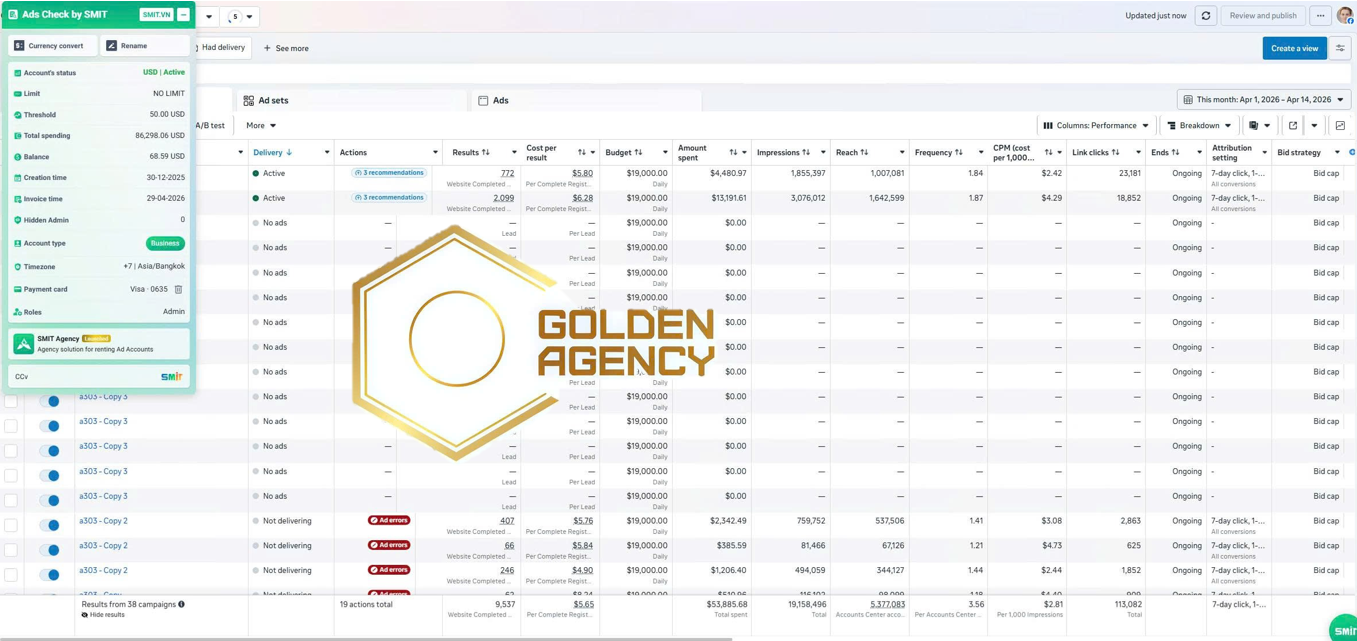Click the Create a view button

(1294, 48)
